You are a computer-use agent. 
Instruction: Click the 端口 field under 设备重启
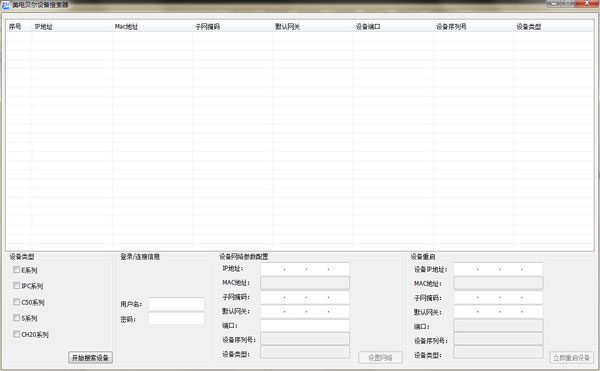tap(498, 326)
